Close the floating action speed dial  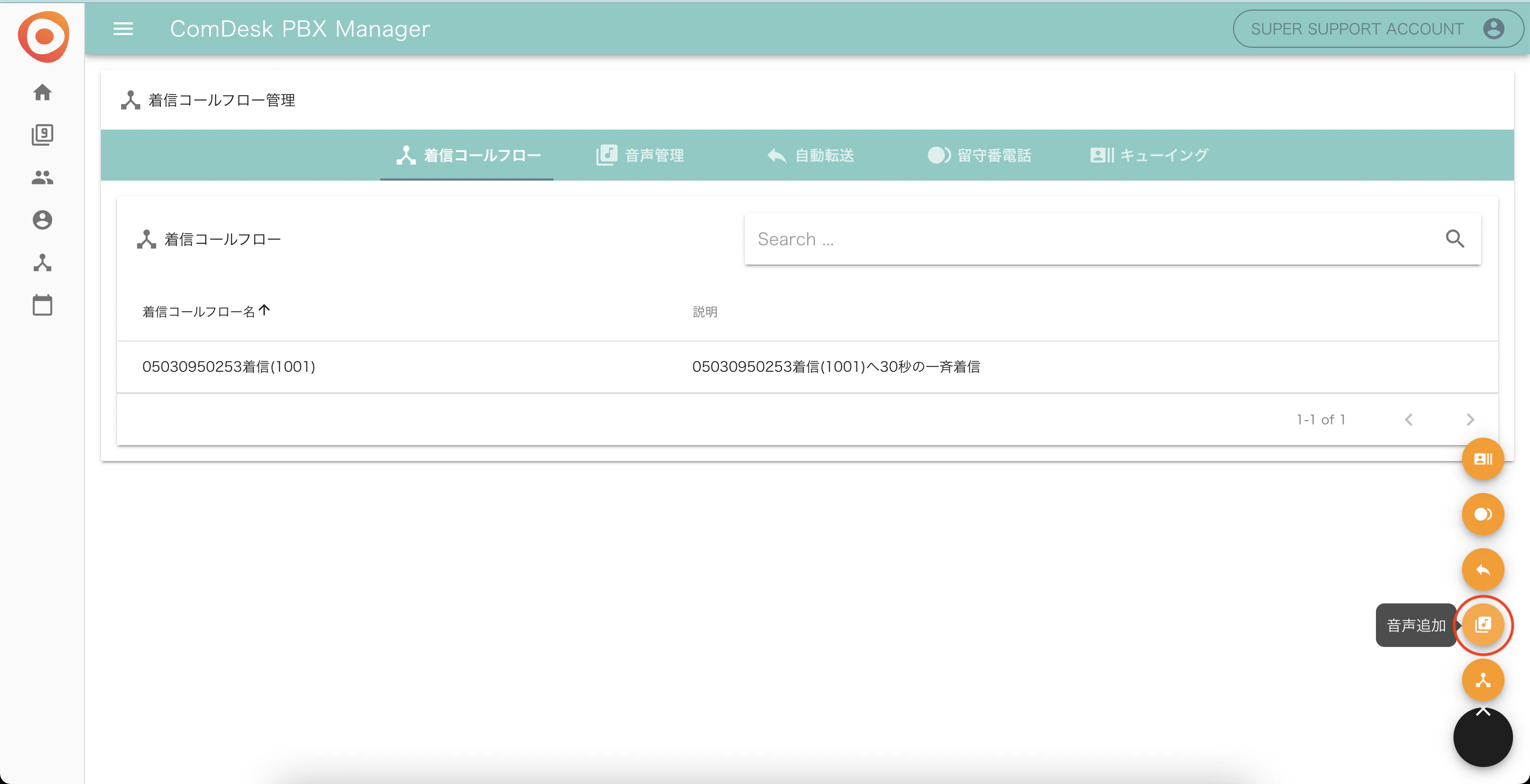1483,737
